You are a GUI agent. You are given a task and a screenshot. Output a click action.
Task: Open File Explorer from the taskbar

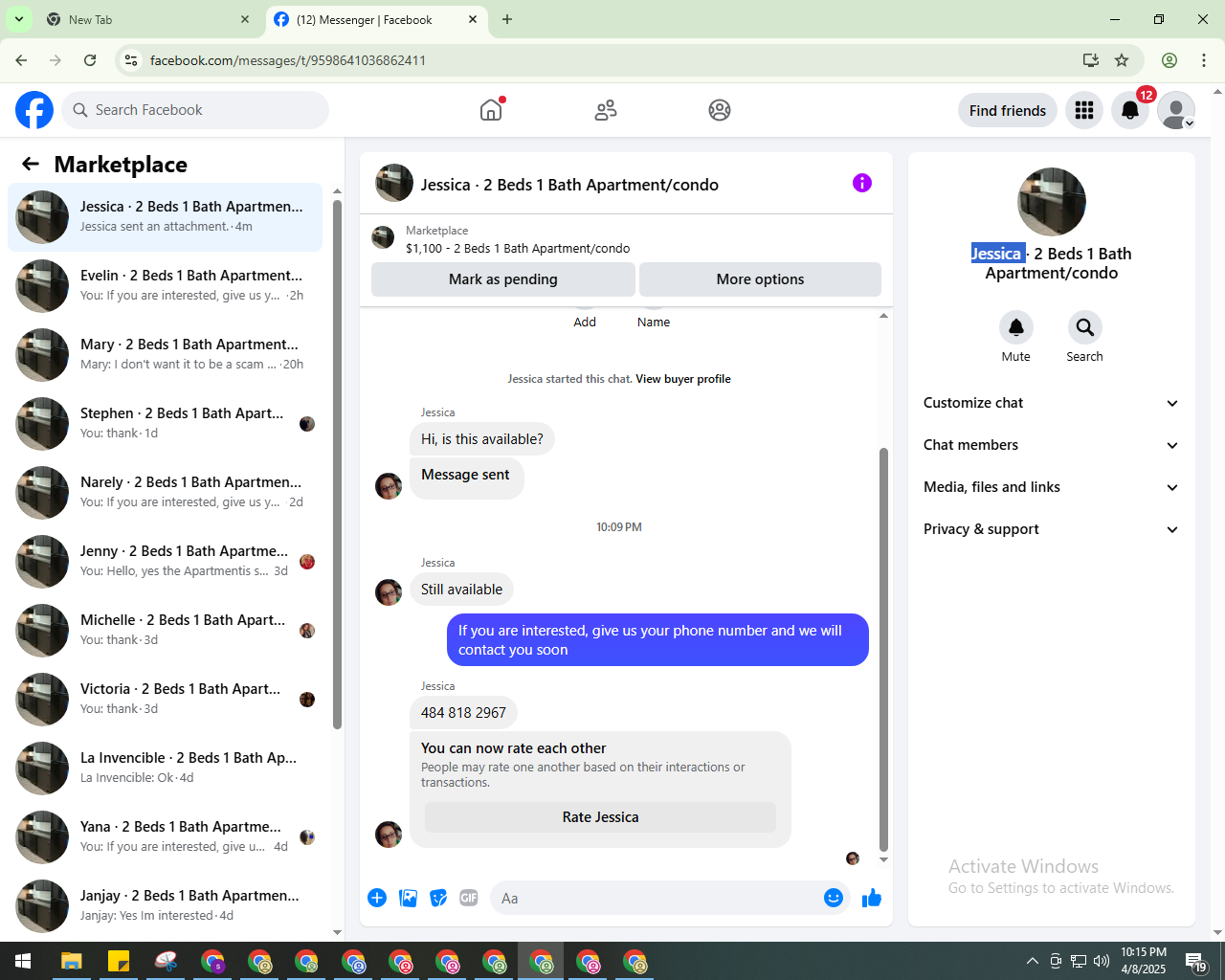(x=72, y=961)
